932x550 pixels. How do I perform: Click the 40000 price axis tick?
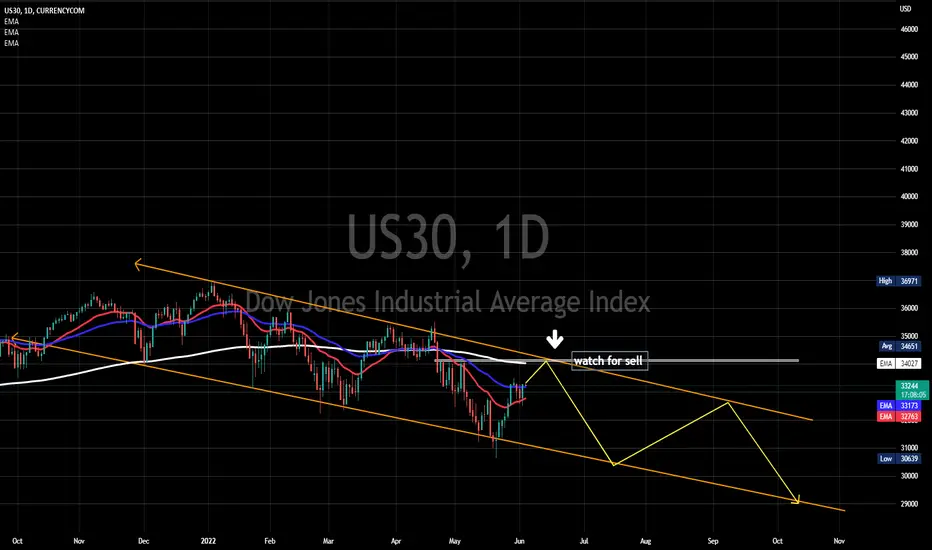[909, 196]
